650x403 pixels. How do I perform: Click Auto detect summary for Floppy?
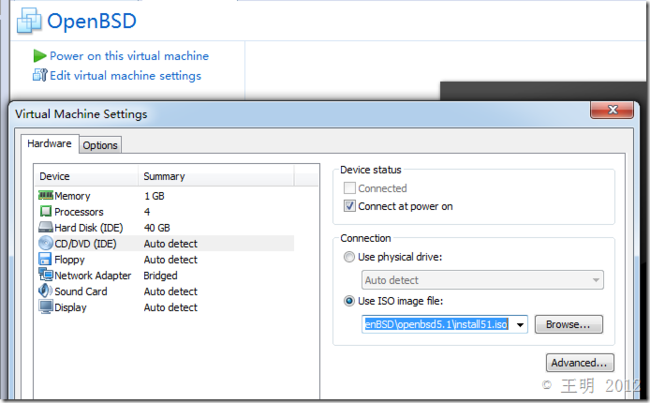171,260
